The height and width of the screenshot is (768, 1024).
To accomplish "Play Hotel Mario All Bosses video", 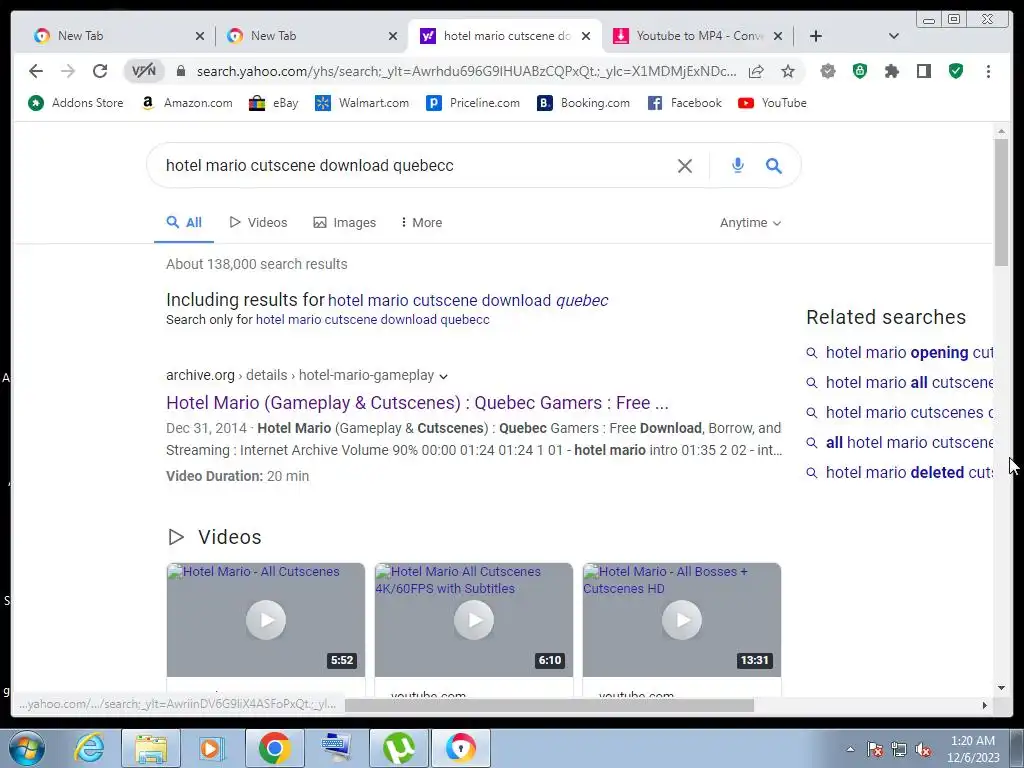I will (682, 620).
